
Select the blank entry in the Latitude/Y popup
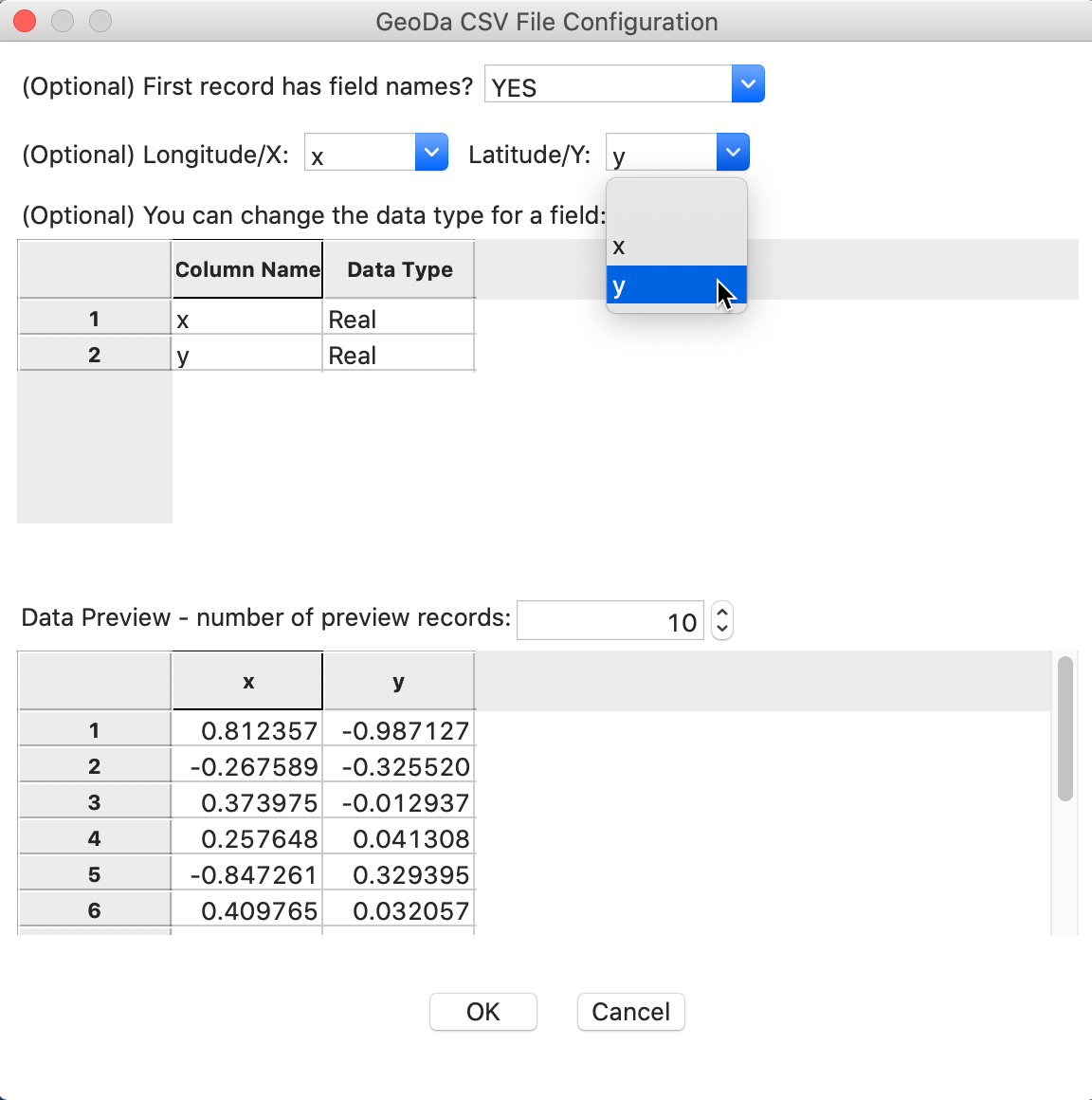[x=676, y=209]
